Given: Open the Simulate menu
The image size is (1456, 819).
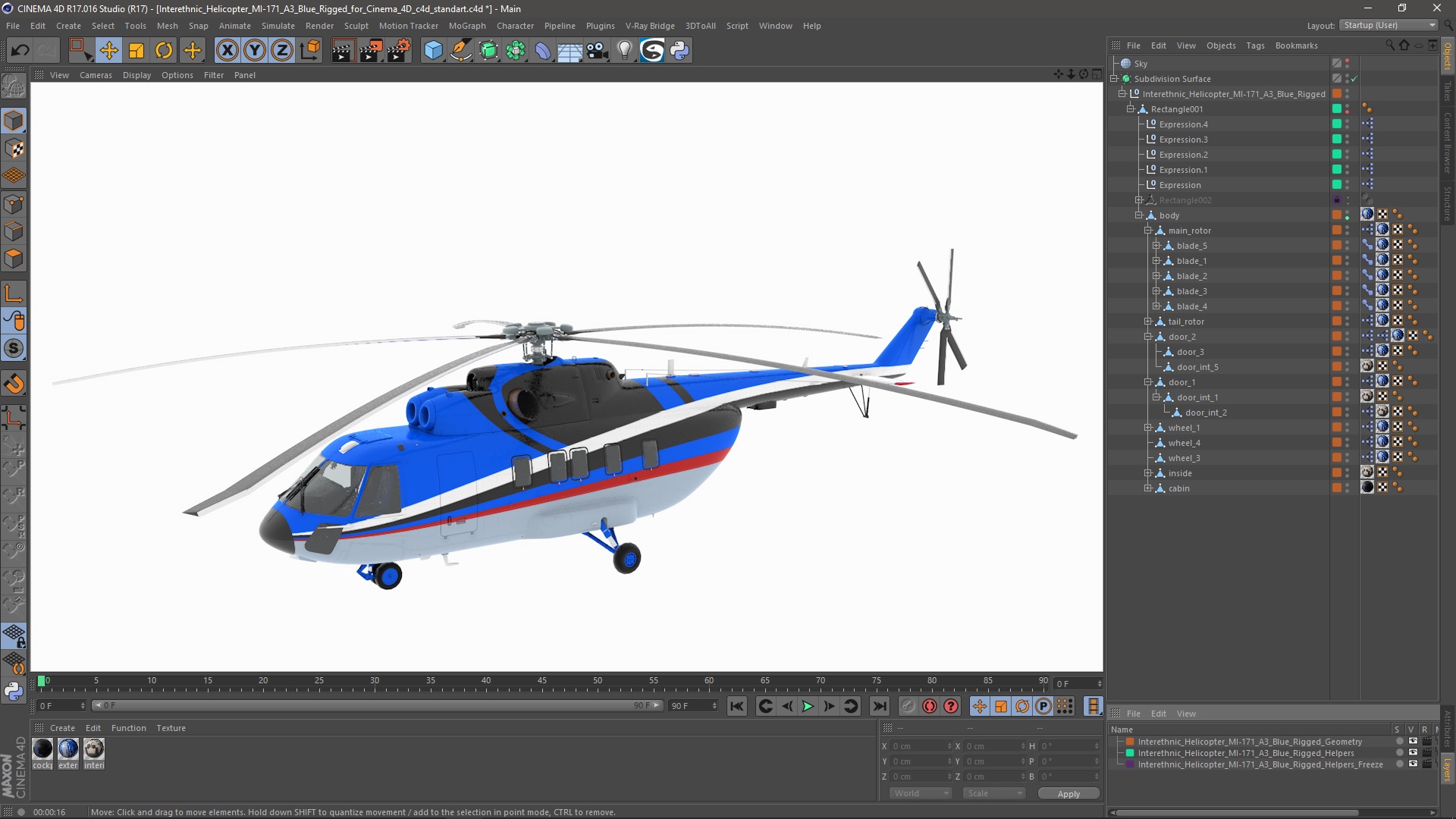Looking at the screenshot, I should click(278, 26).
